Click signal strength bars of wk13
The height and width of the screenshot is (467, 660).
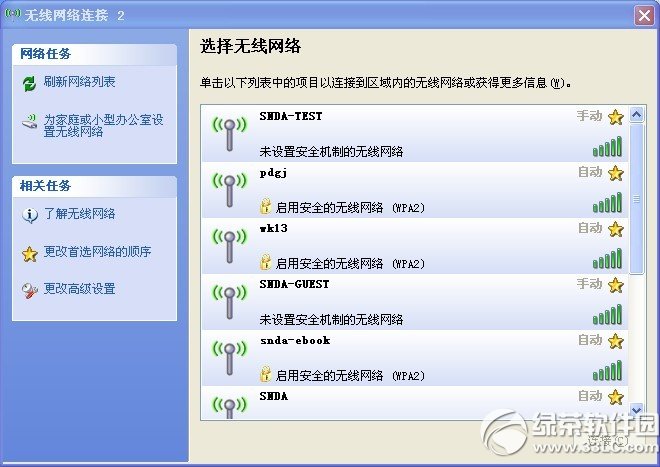[x=607, y=258]
